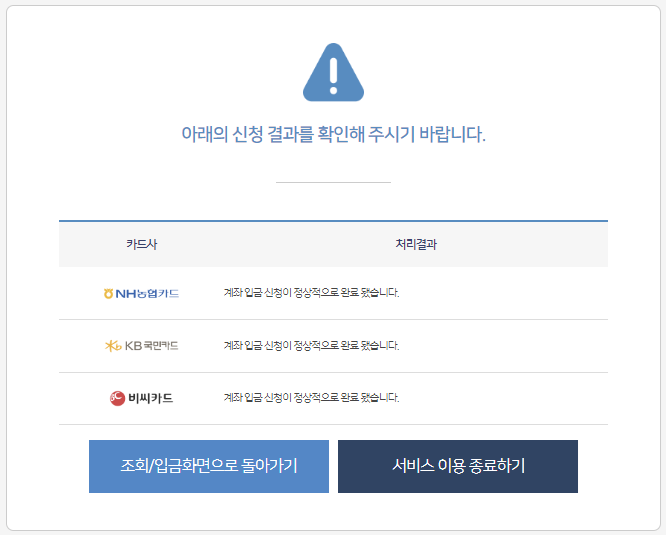Viewport: 666px width, 535px height.
Task: Click the KB국민카드 row result message
Action: (x=311, y=345)
